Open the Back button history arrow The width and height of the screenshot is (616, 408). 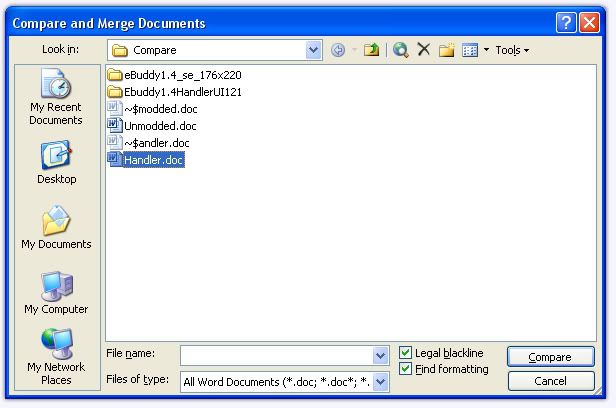354,50
